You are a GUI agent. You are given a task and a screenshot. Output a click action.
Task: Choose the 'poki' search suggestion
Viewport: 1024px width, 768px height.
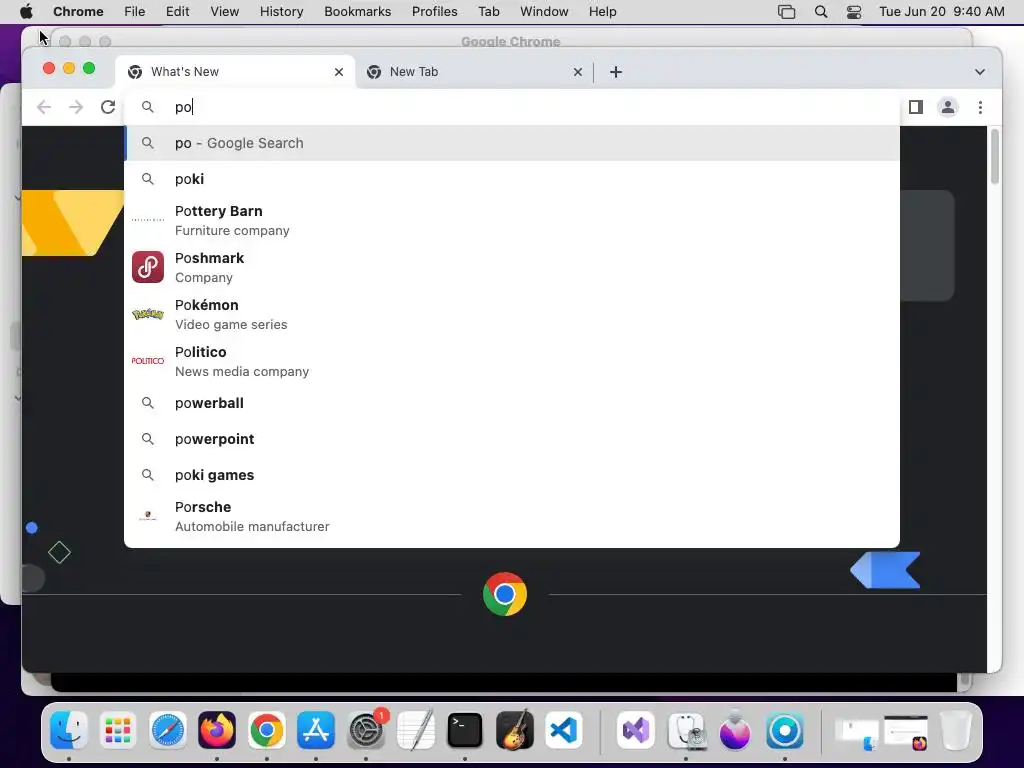pos(511,179)
